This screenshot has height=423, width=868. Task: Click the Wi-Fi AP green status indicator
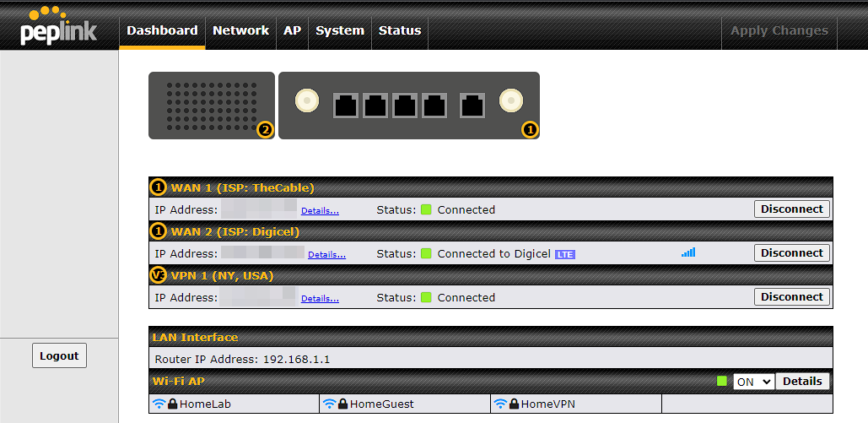point(722,381)
